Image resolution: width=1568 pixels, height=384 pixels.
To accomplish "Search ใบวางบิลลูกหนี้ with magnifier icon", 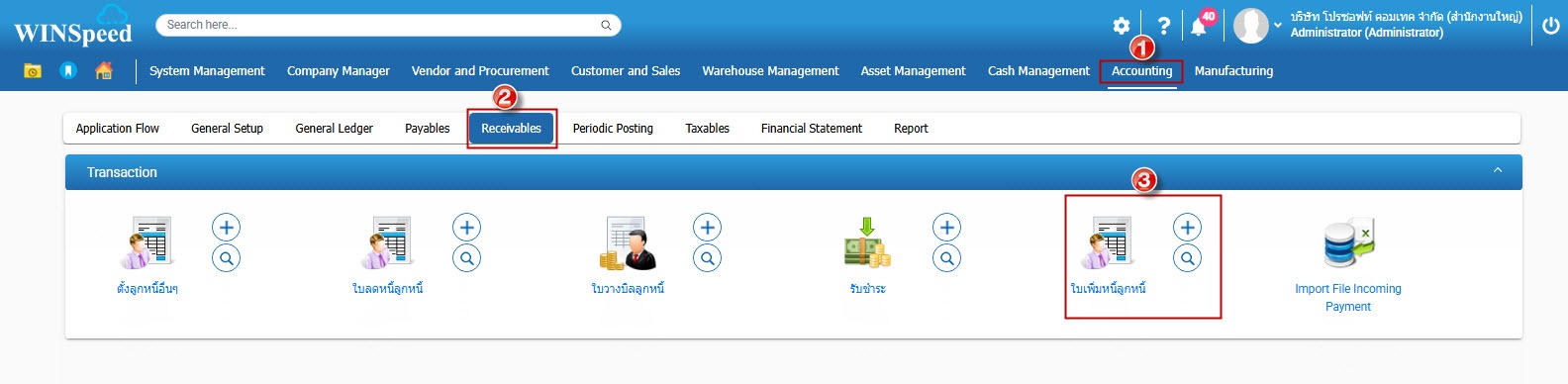I will (707, 258).
